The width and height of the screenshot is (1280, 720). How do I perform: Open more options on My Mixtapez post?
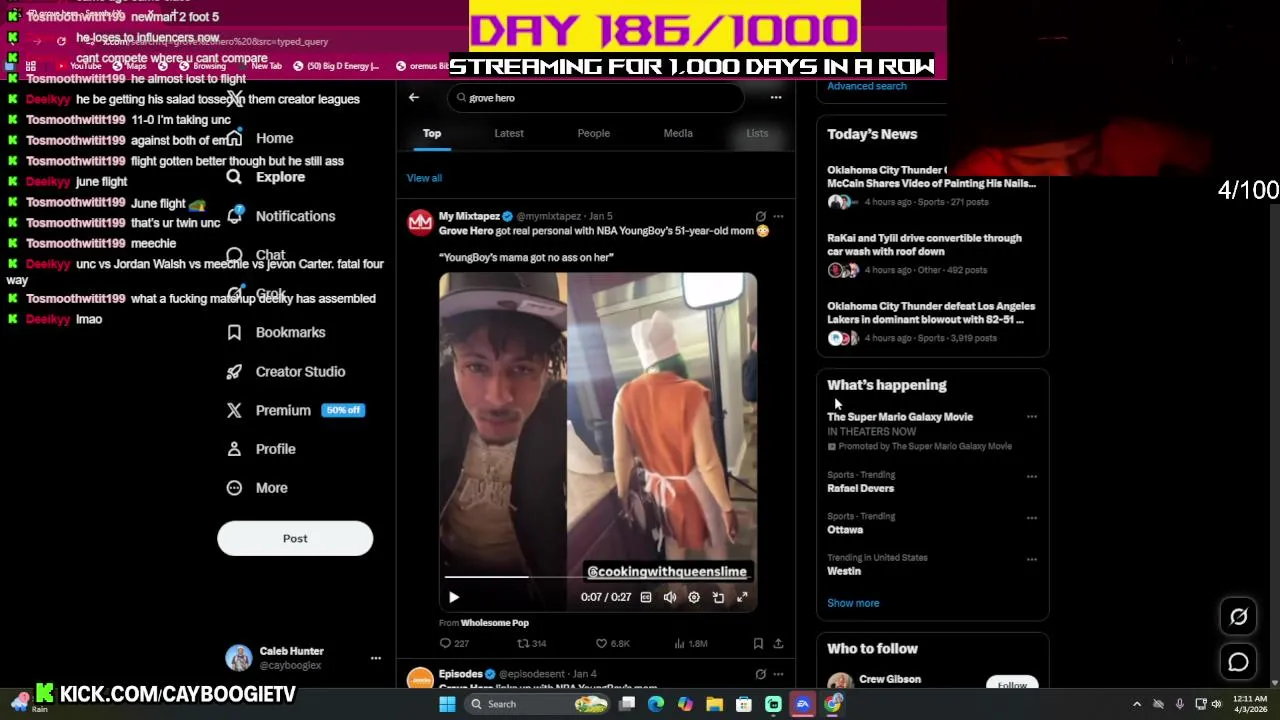click(778, 216)
